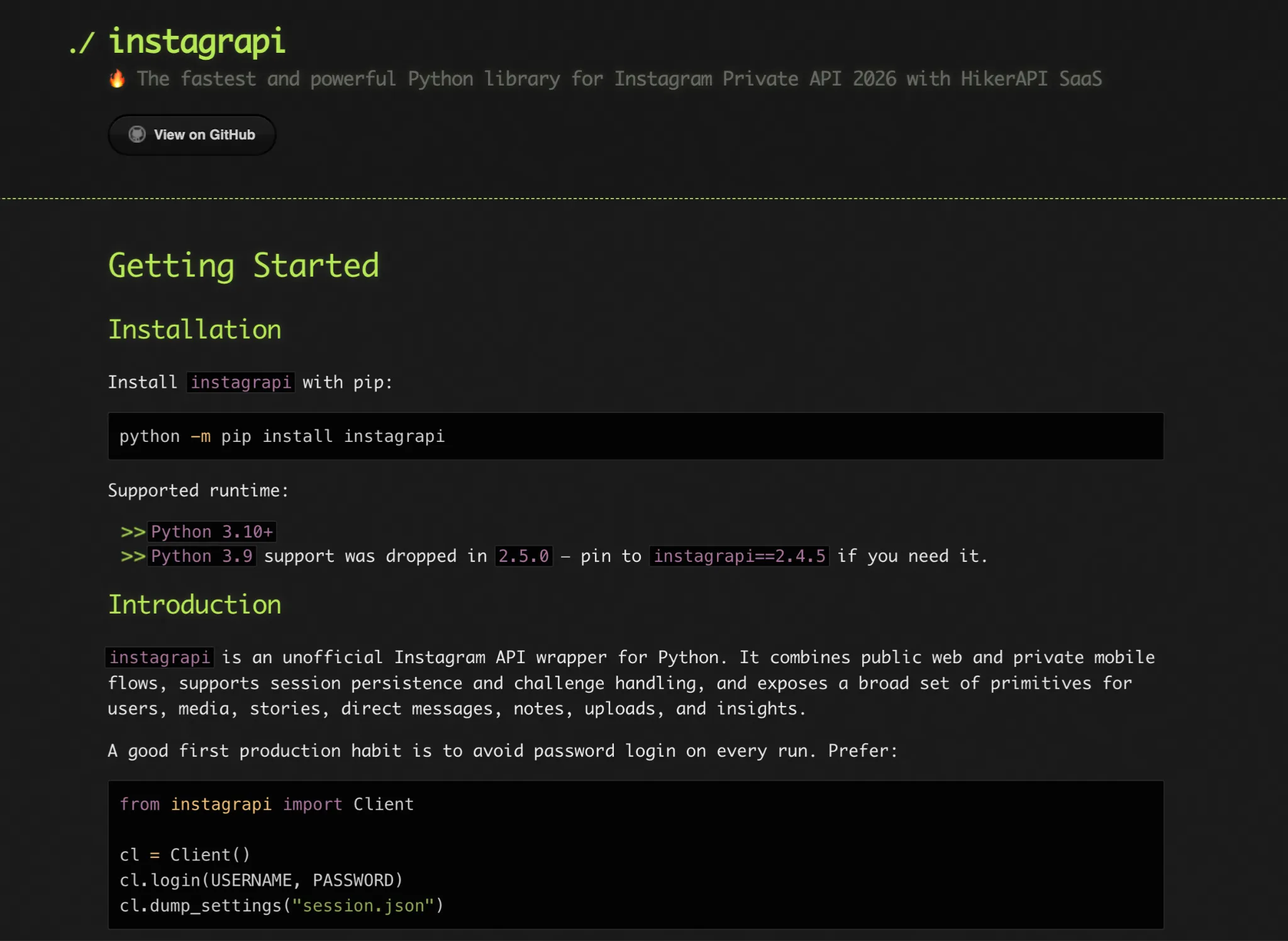The height and width of the screenshot is (941, 1288).
Task: Click the GitHub octocat icon
Action: 137,135
